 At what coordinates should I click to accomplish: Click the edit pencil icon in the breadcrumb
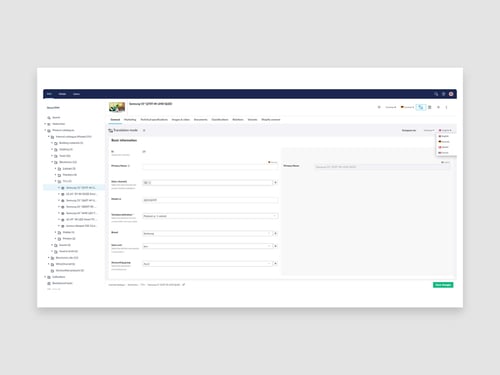tap(184, 285)
